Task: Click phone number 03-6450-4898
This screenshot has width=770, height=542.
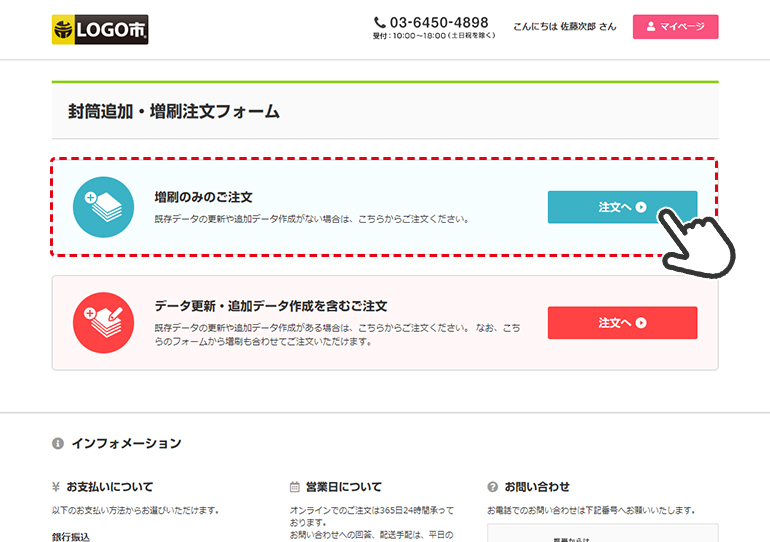Action: tap(439, 23)
